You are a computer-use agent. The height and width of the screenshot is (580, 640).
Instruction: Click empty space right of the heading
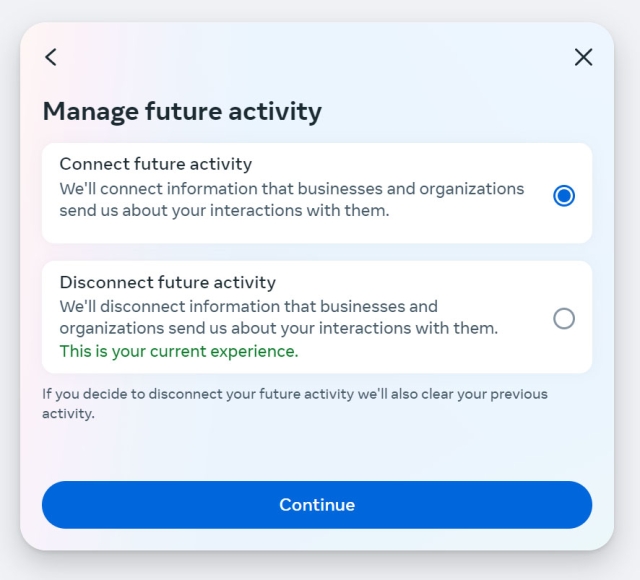pyautogui.click(x=460, y=111)
